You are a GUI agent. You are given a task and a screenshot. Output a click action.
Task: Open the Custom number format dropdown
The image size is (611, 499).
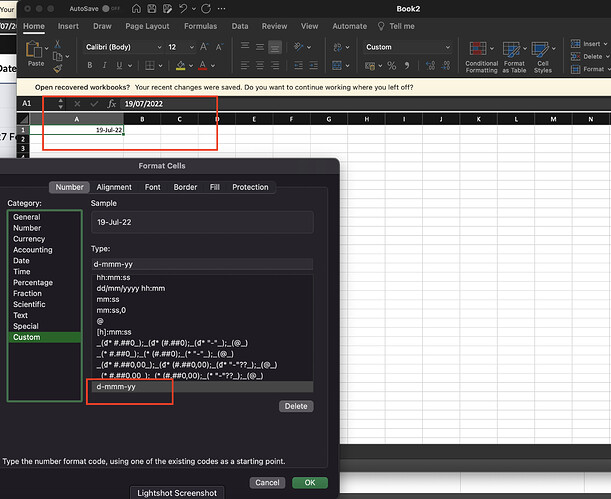coord(406,47)
